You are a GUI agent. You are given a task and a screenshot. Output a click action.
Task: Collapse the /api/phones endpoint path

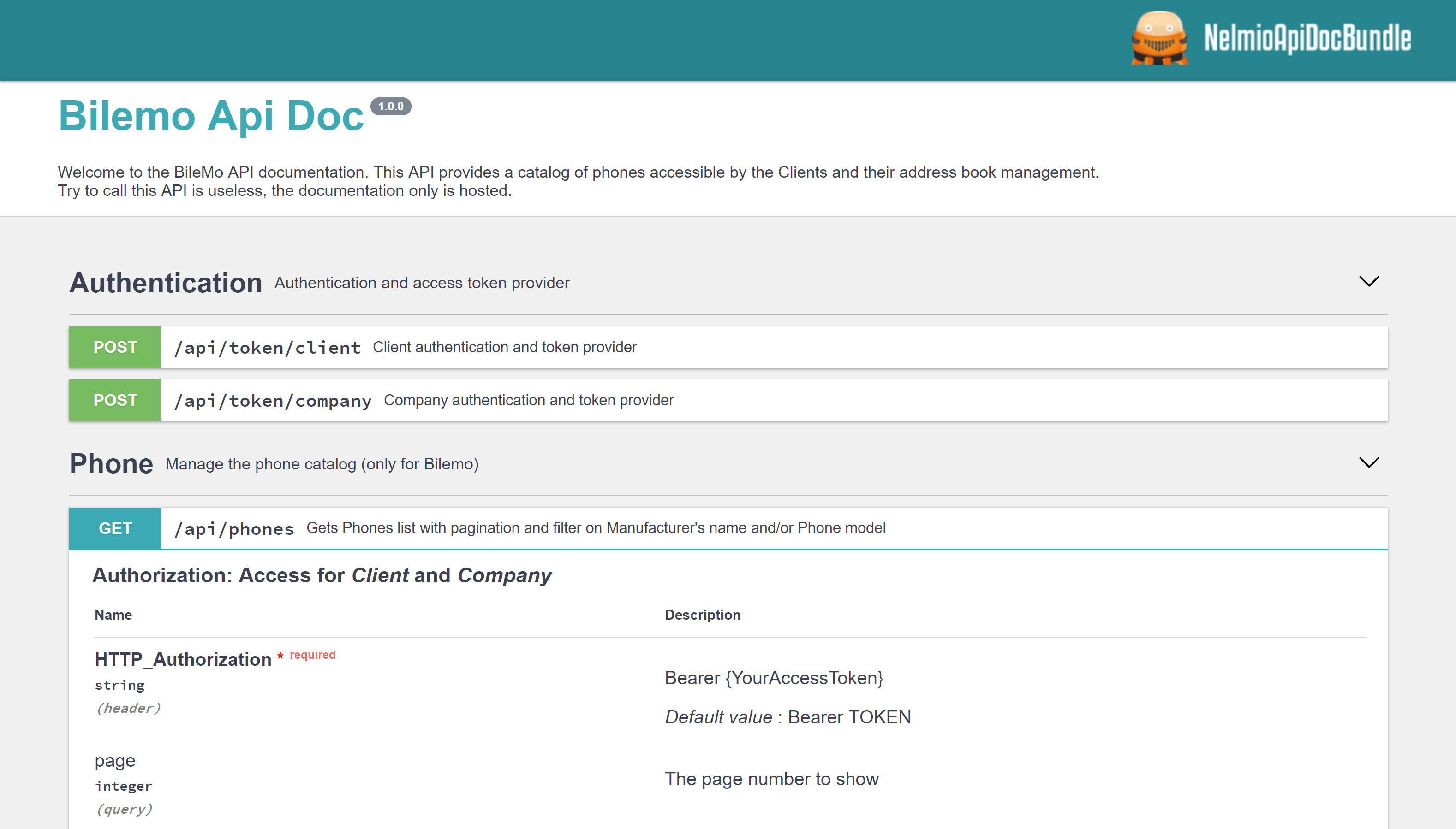(233, 529)
